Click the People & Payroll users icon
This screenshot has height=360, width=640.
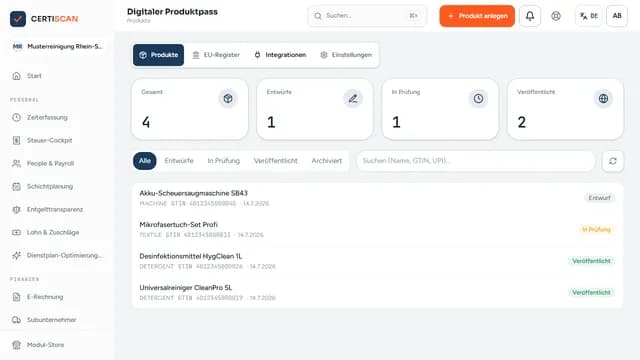coord(16,163)
